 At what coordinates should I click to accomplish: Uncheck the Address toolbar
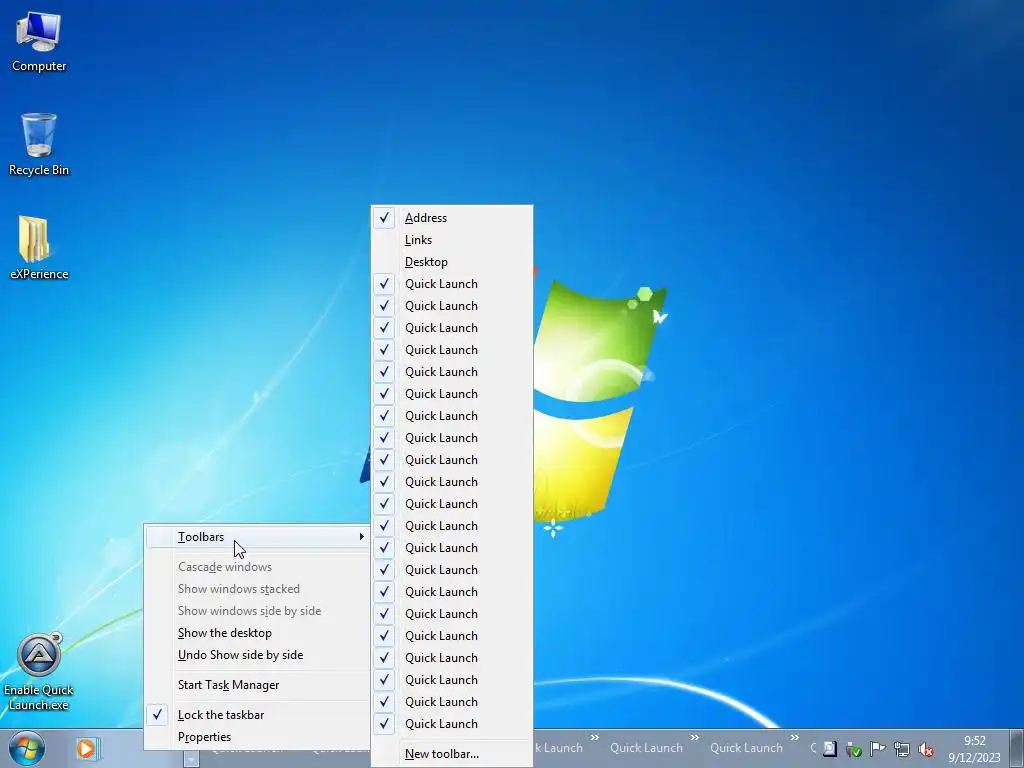452,218
